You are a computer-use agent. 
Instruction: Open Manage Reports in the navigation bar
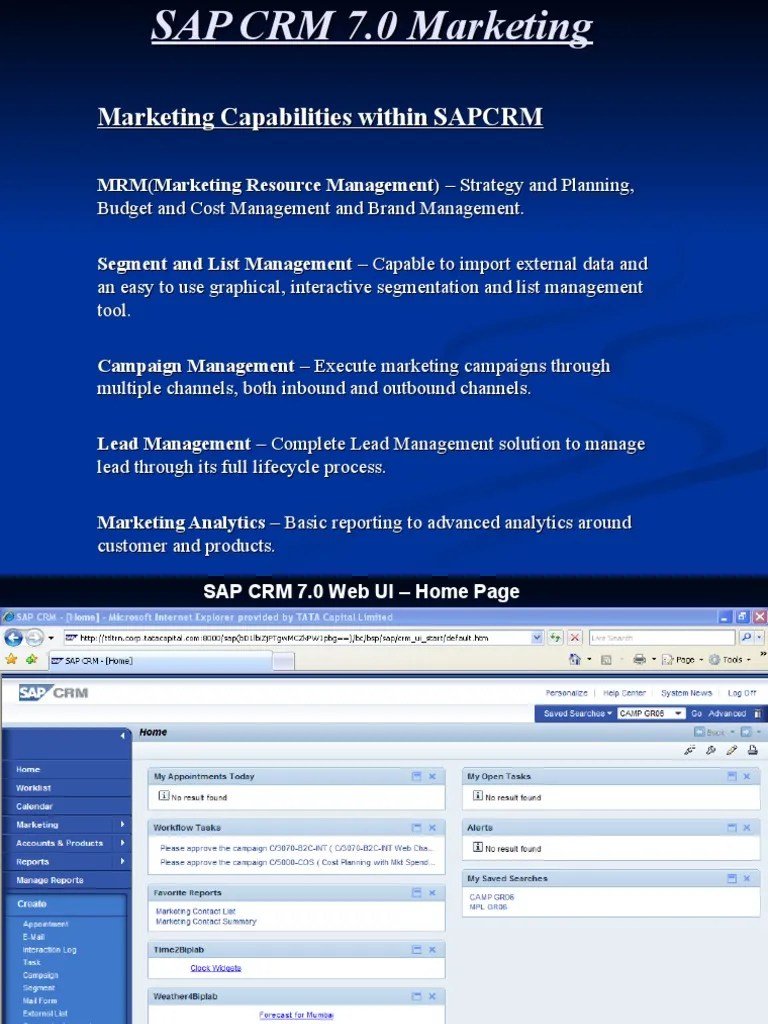click(50, 880)
